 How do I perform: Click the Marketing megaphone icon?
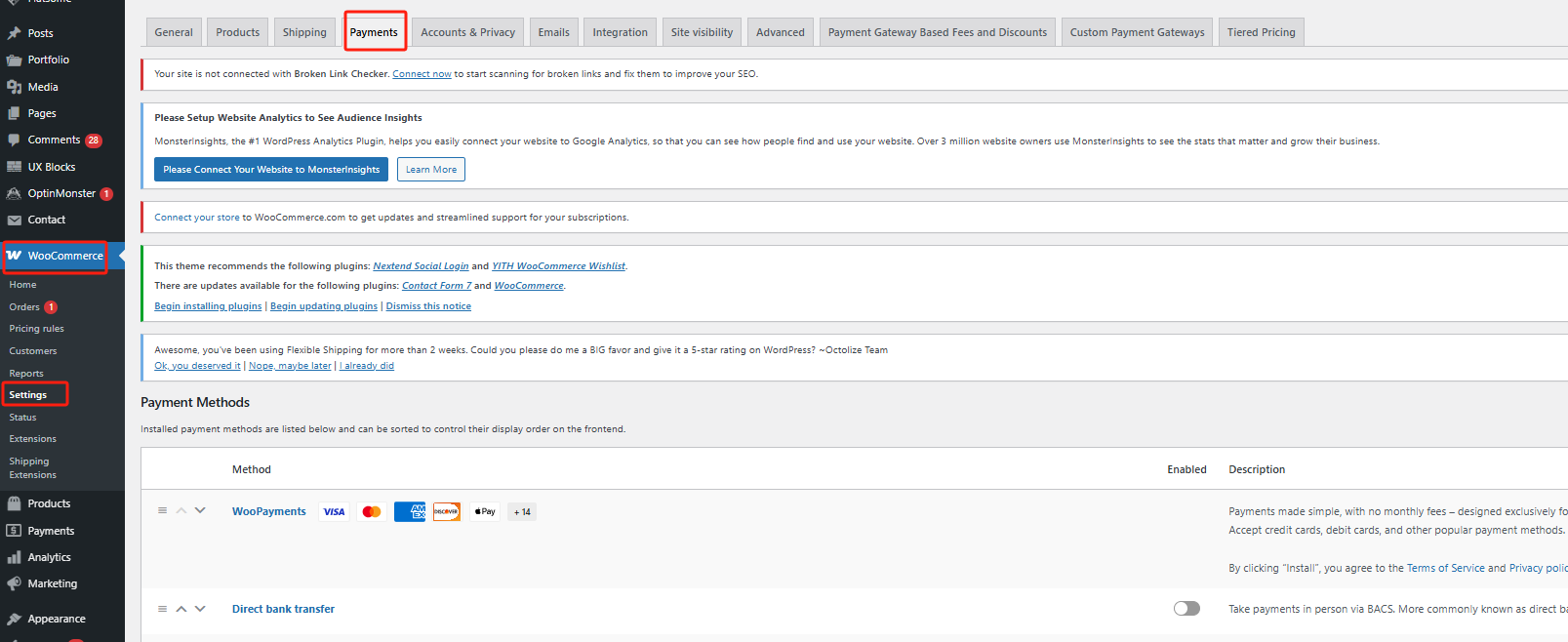[x=14, y=584]
